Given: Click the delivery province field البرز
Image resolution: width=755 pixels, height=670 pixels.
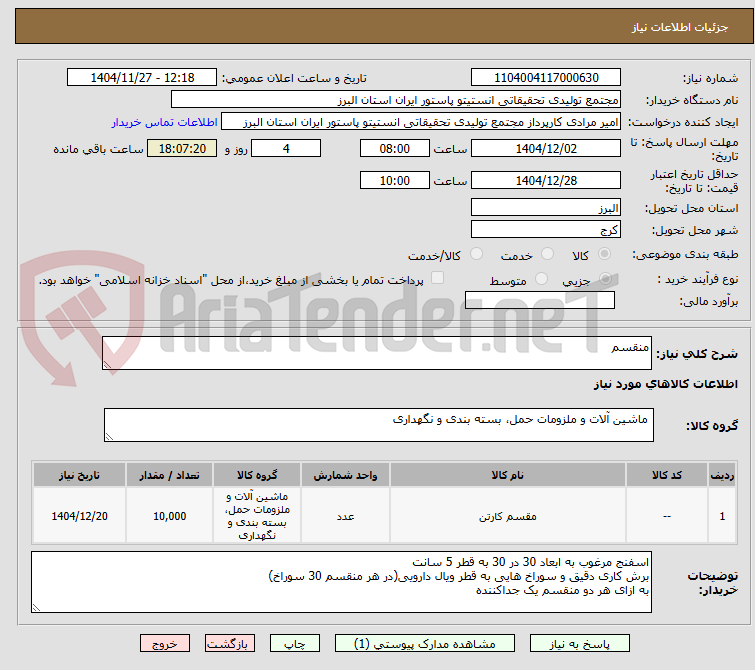Looking at the screenshot, I should [546, 208].
